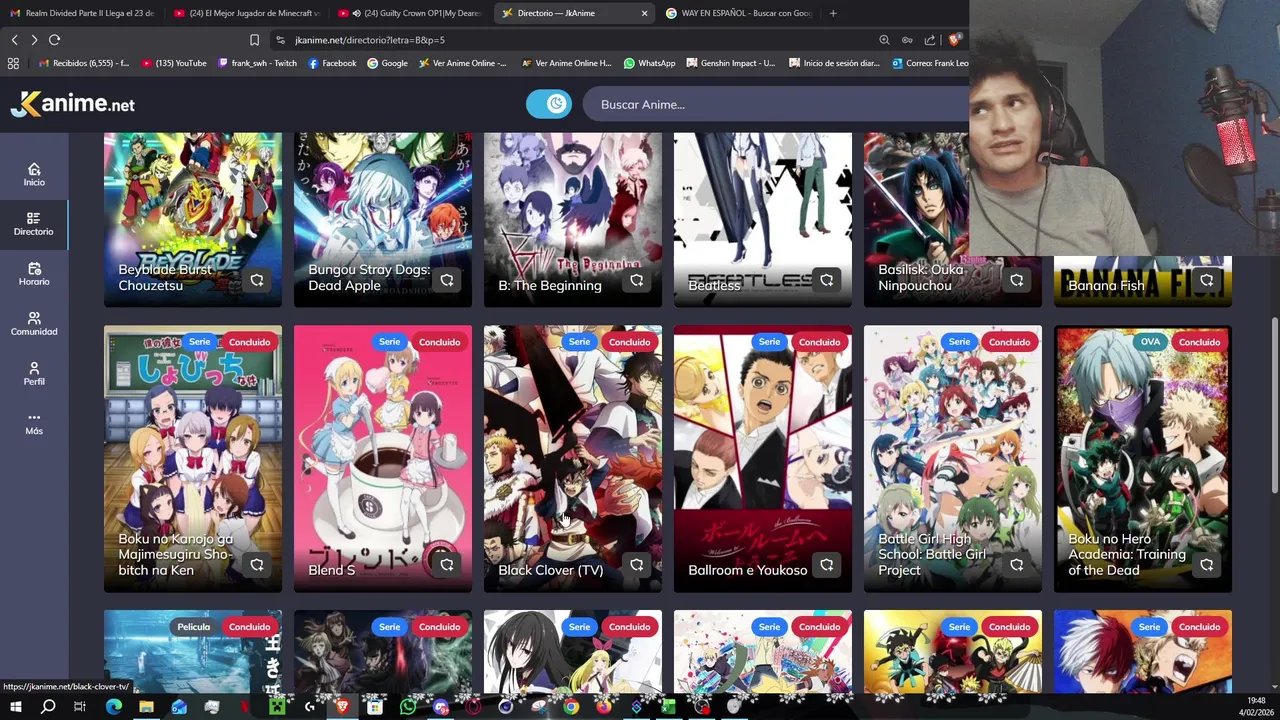Viewport: 1280px width, 720px height.
Task: Close the Directorio — JkAnime tab
Action: point(644,13)
